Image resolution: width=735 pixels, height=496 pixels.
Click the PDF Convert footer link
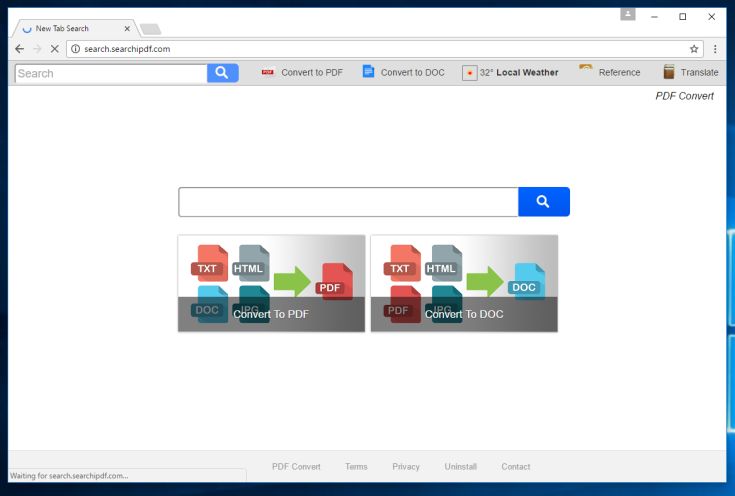click(x=296, y=466)
